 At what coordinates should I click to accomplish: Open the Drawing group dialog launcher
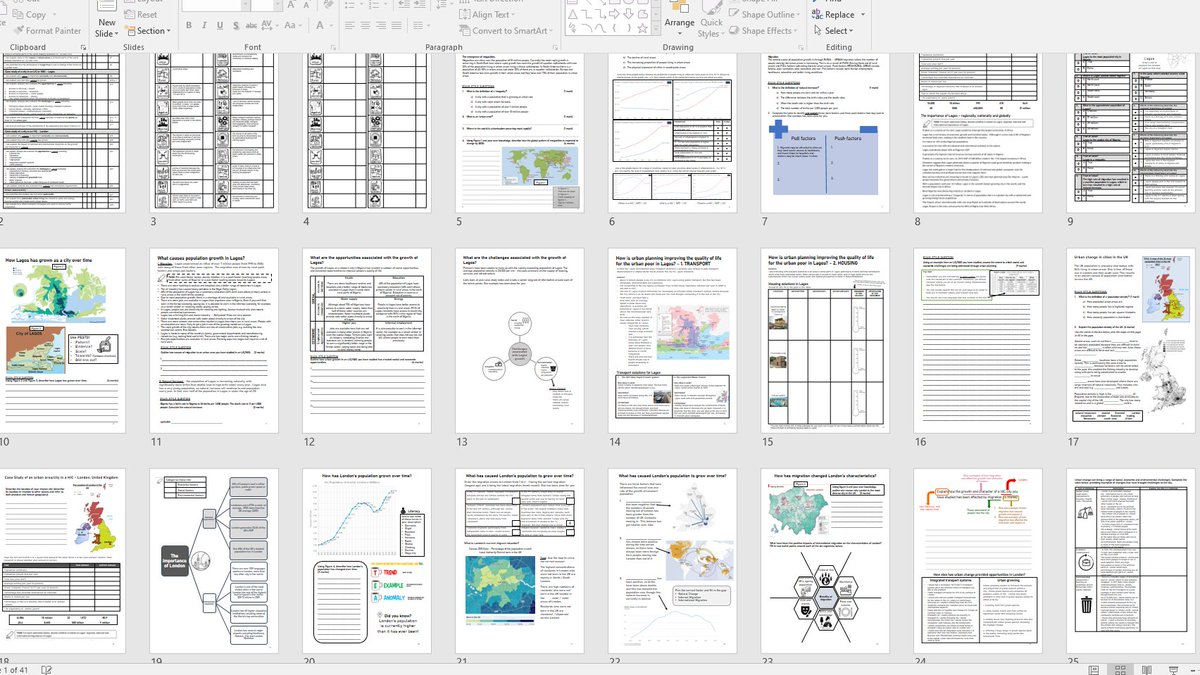pyautogui.click(x=801, y=47)
